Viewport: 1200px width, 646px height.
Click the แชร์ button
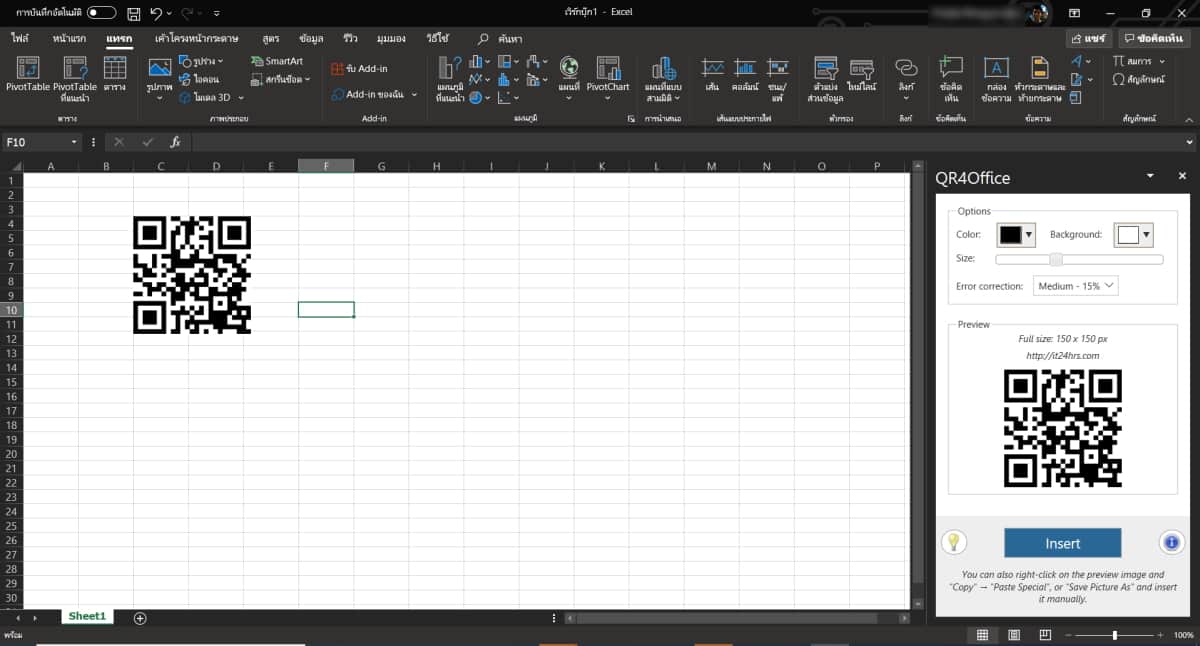pos(1088,37)
